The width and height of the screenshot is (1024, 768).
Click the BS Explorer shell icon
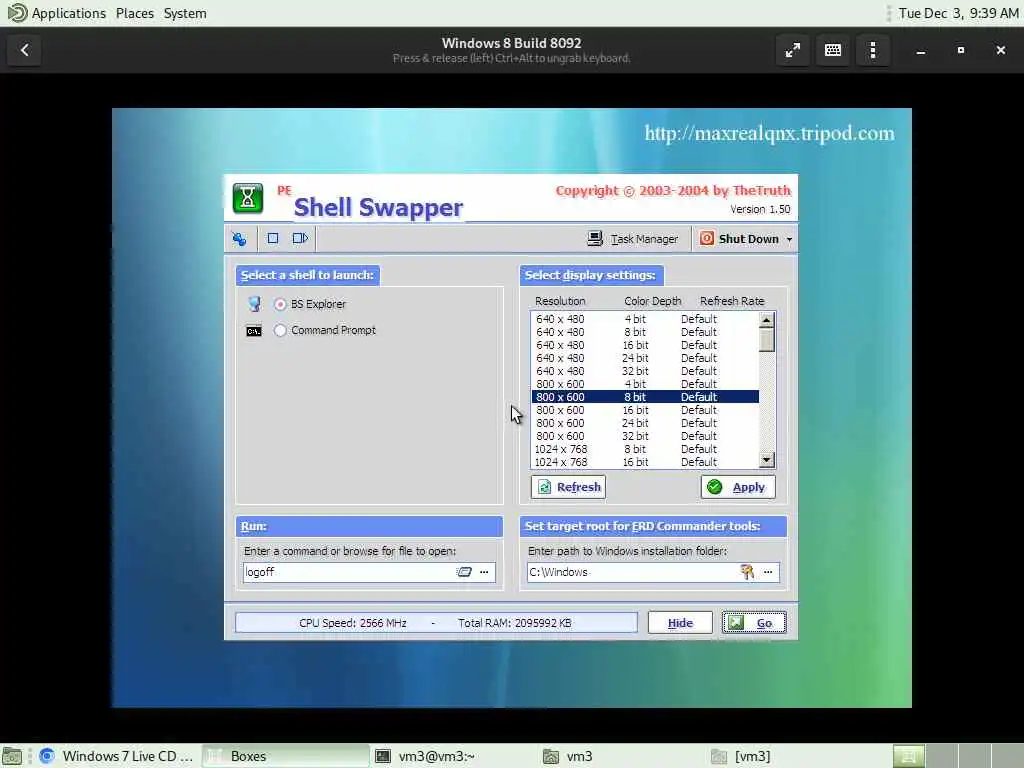(254, 304)
